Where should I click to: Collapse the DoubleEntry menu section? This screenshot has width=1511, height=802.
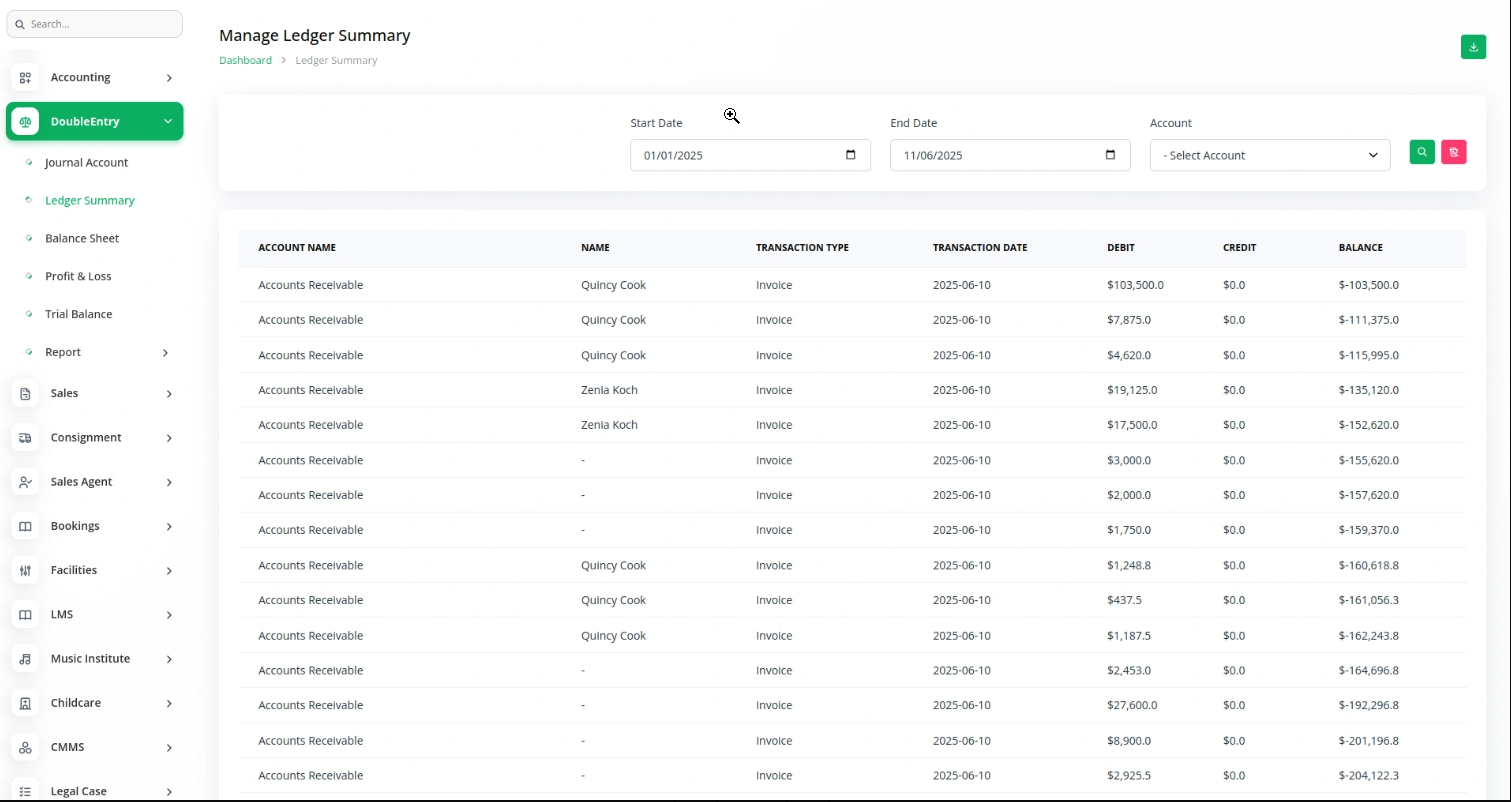pyautogui.click(x=168, y=122)
